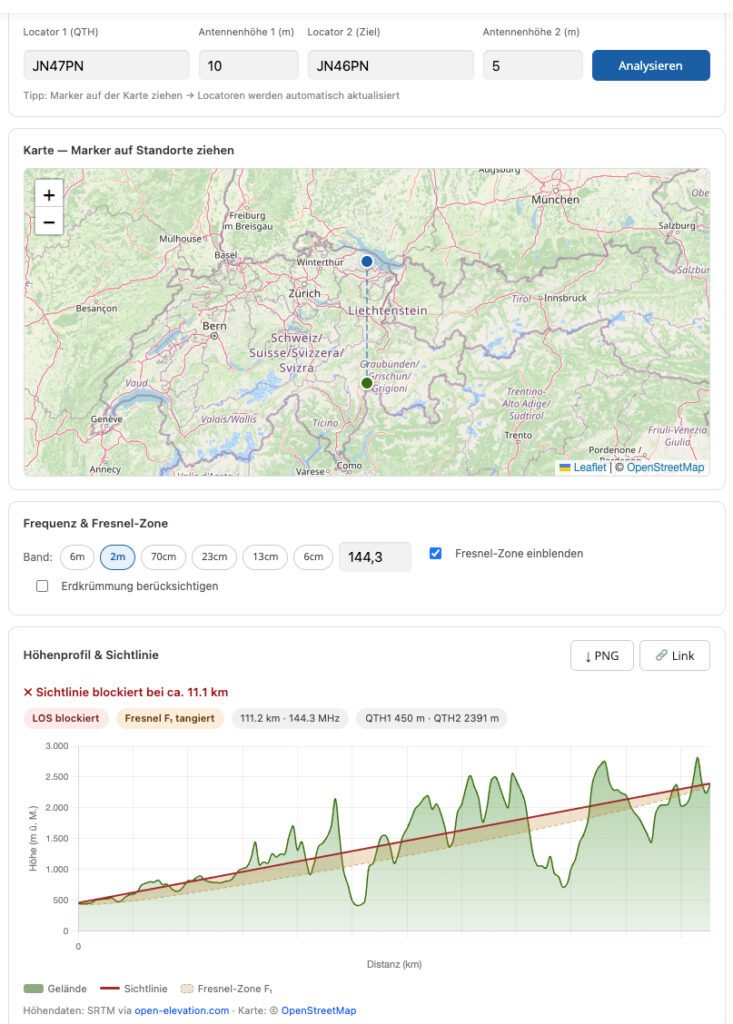This screenshot has width=733, height=1024.
Task: Click the green target map marker
Action: [x=367, y=383]
